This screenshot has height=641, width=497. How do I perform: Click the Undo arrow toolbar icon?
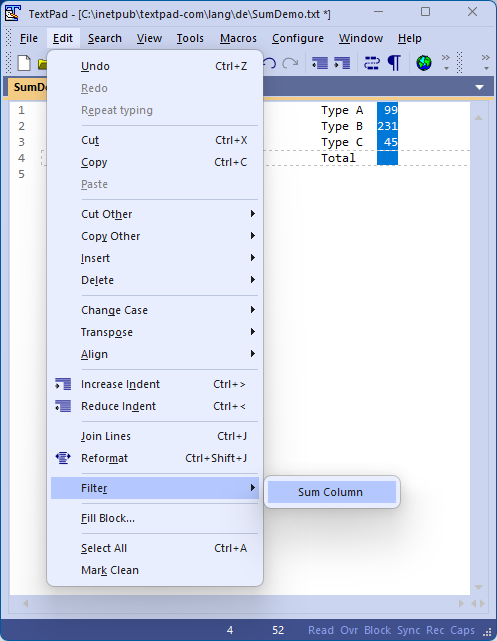coord(270,63)
